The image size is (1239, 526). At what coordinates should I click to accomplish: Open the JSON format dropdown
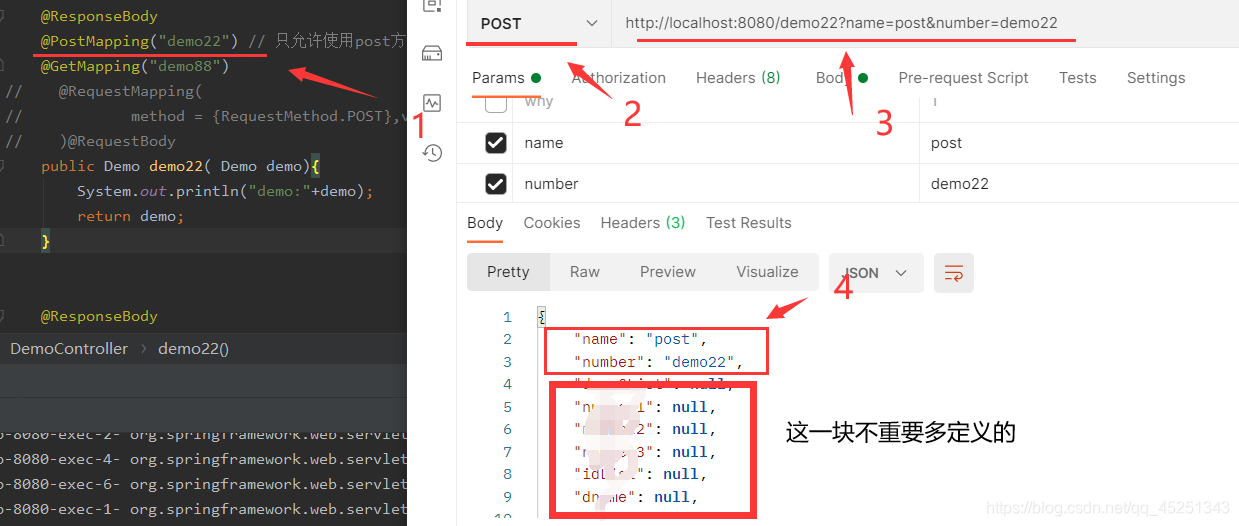point(877,273)
